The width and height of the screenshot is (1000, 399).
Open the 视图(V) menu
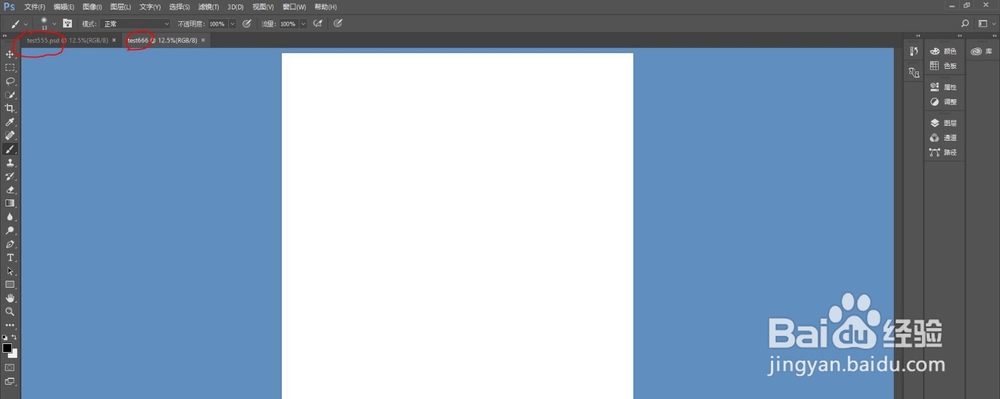pos(263,6)
